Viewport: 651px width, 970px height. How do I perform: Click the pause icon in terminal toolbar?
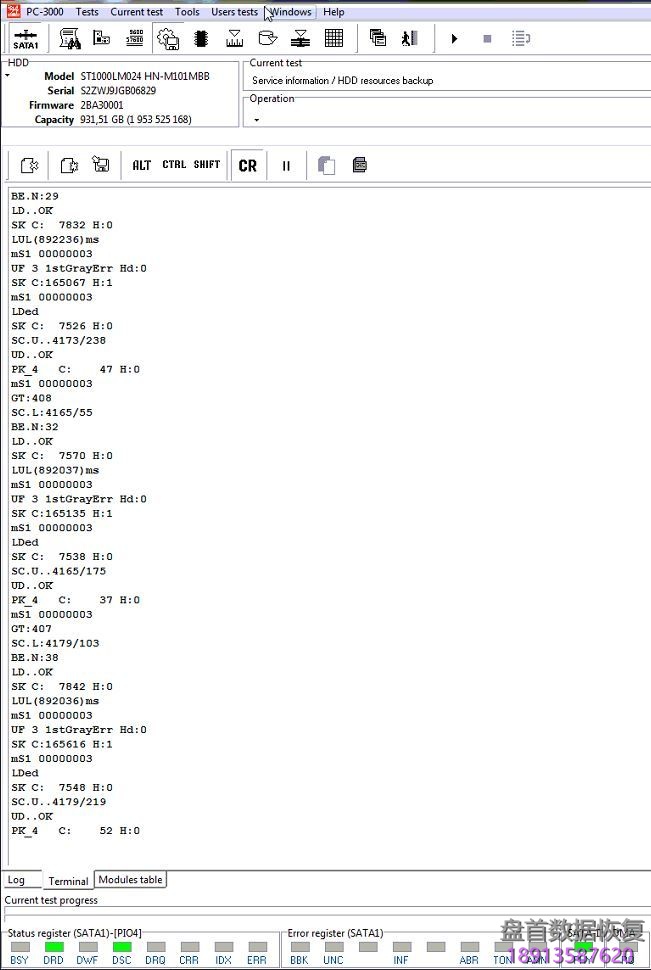(x=286, y=166)
